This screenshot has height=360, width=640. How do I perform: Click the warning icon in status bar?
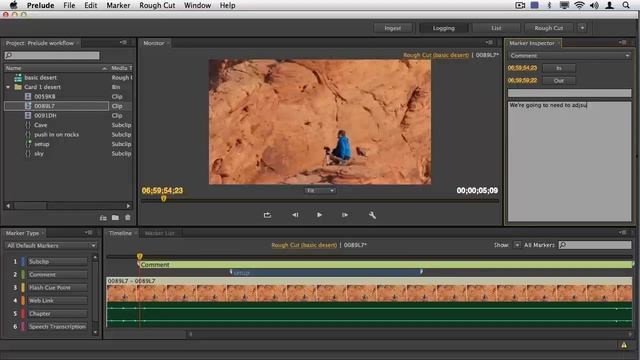click(x=624, y=345)
